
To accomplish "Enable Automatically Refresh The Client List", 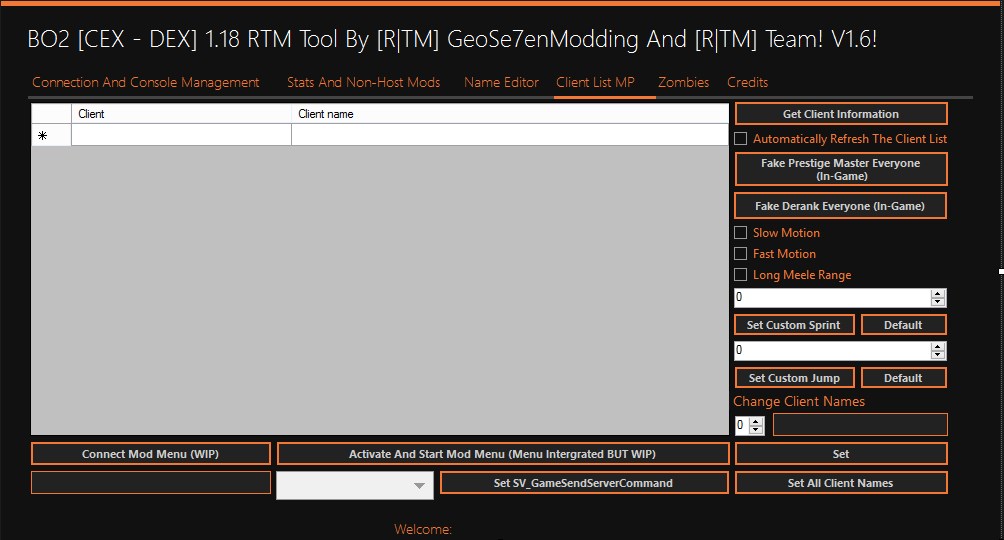I will tap(741, 139).
